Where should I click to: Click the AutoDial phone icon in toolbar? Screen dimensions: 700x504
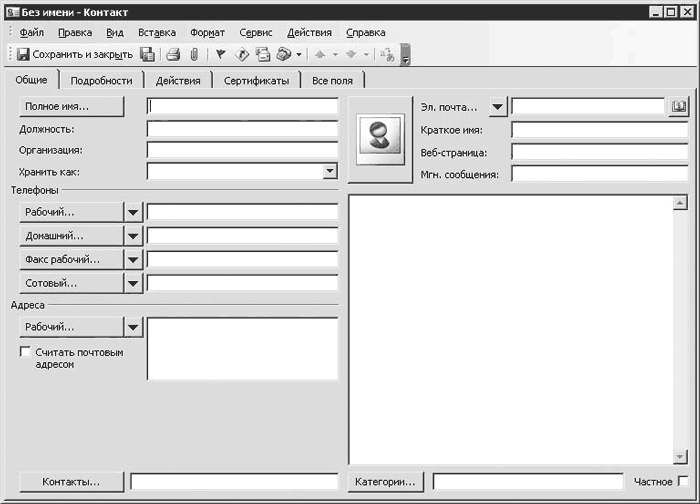tap(284, 55)
